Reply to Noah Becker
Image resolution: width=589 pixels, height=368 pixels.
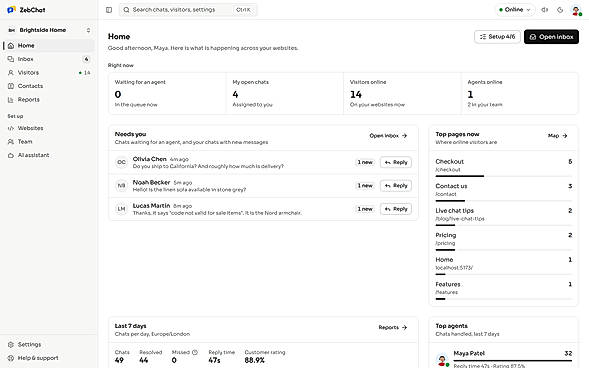tap(396, 186)
